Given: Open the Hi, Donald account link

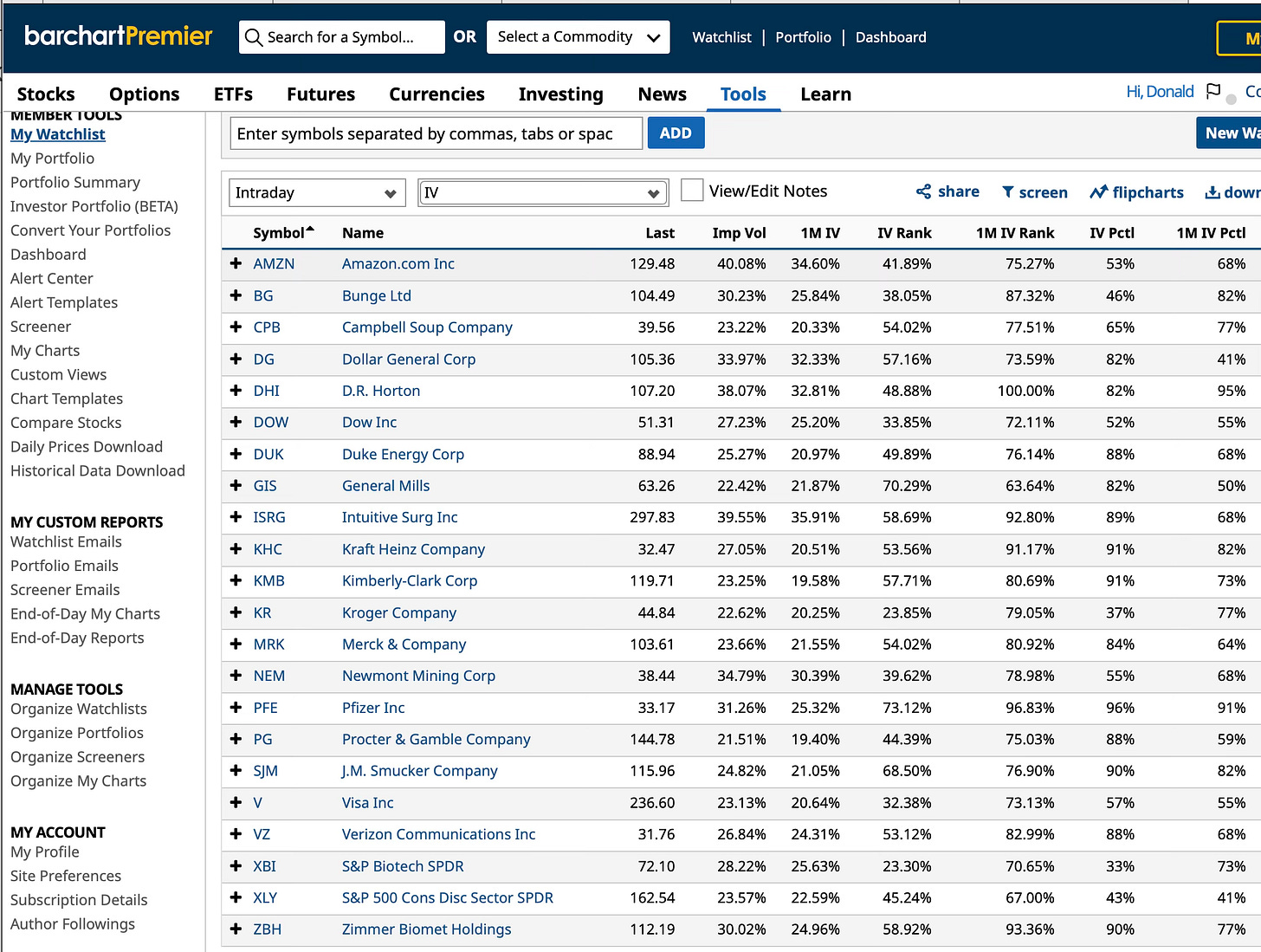Looking at the screenshot, I should click(x=1160, y=91).
